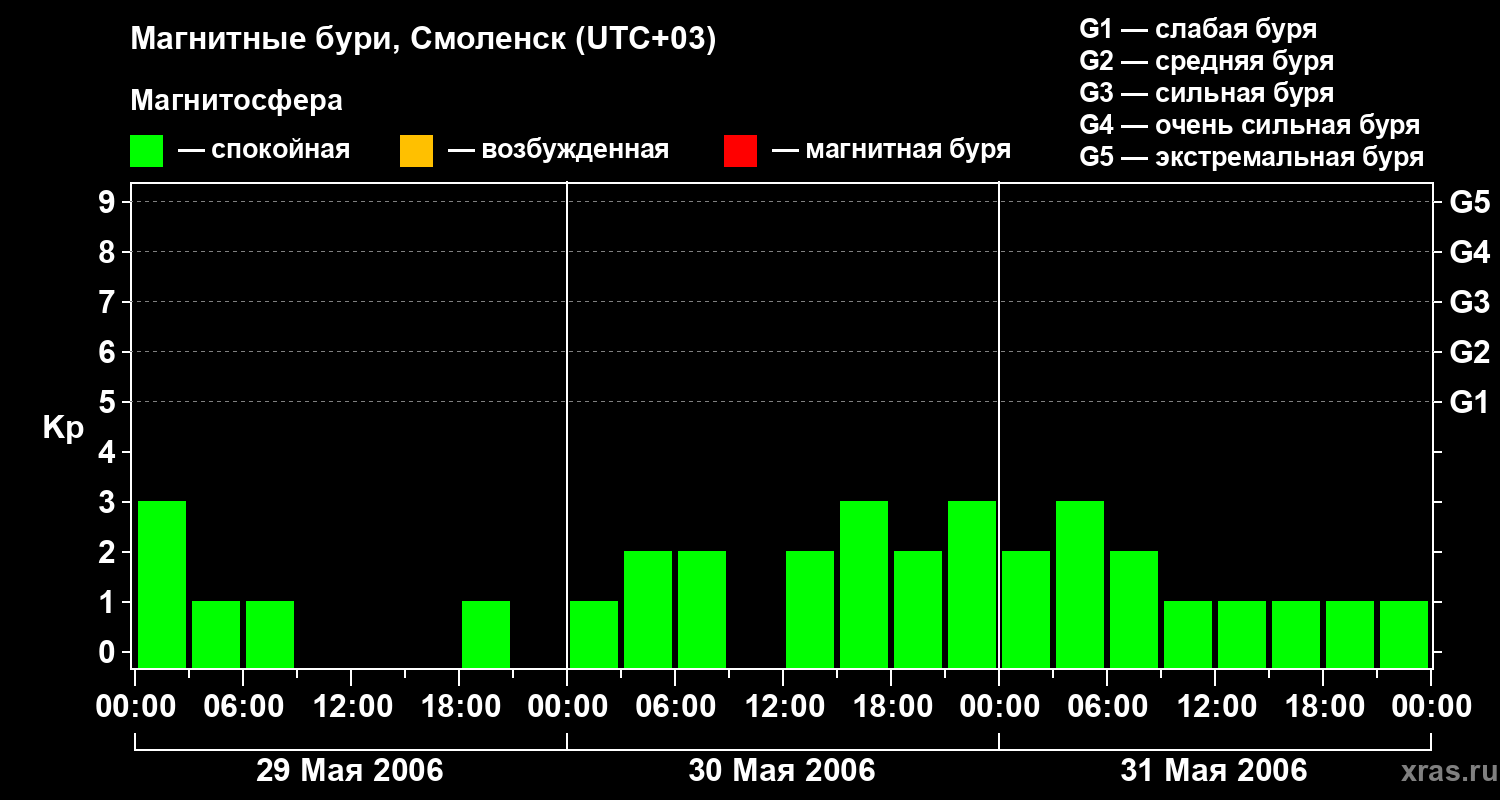Viewport: 1500px width, 800px height.
Task: Click the green 'спокойная' legend swatch
Action: click(147, 151)
